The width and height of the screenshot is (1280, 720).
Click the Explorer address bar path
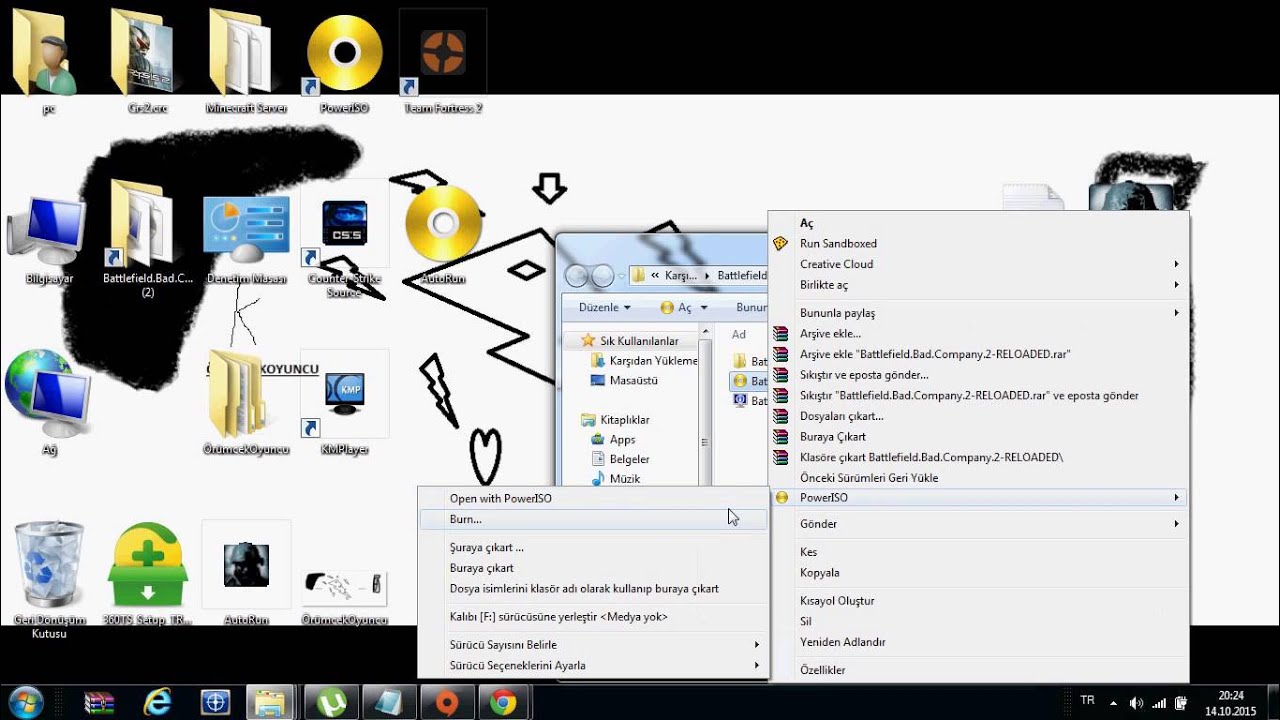pos(699,275)
